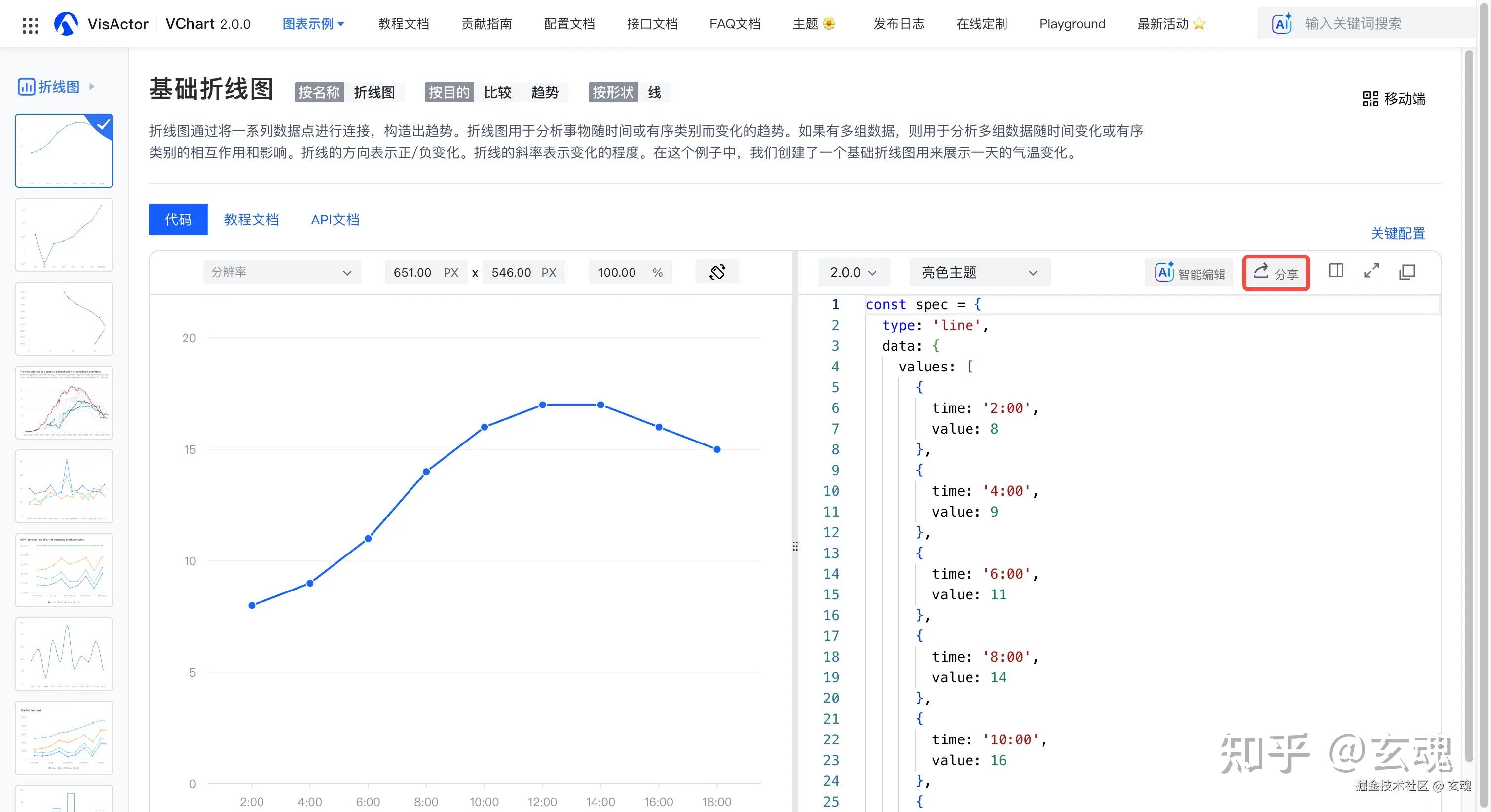This screenshot has height=812, width=1491.
Task: Open the 分辨率 resolution dropdown
Action: pos(281,272)
